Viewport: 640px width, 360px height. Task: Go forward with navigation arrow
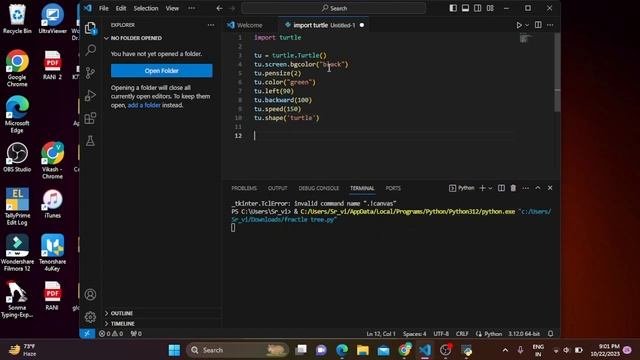(232, 8)
